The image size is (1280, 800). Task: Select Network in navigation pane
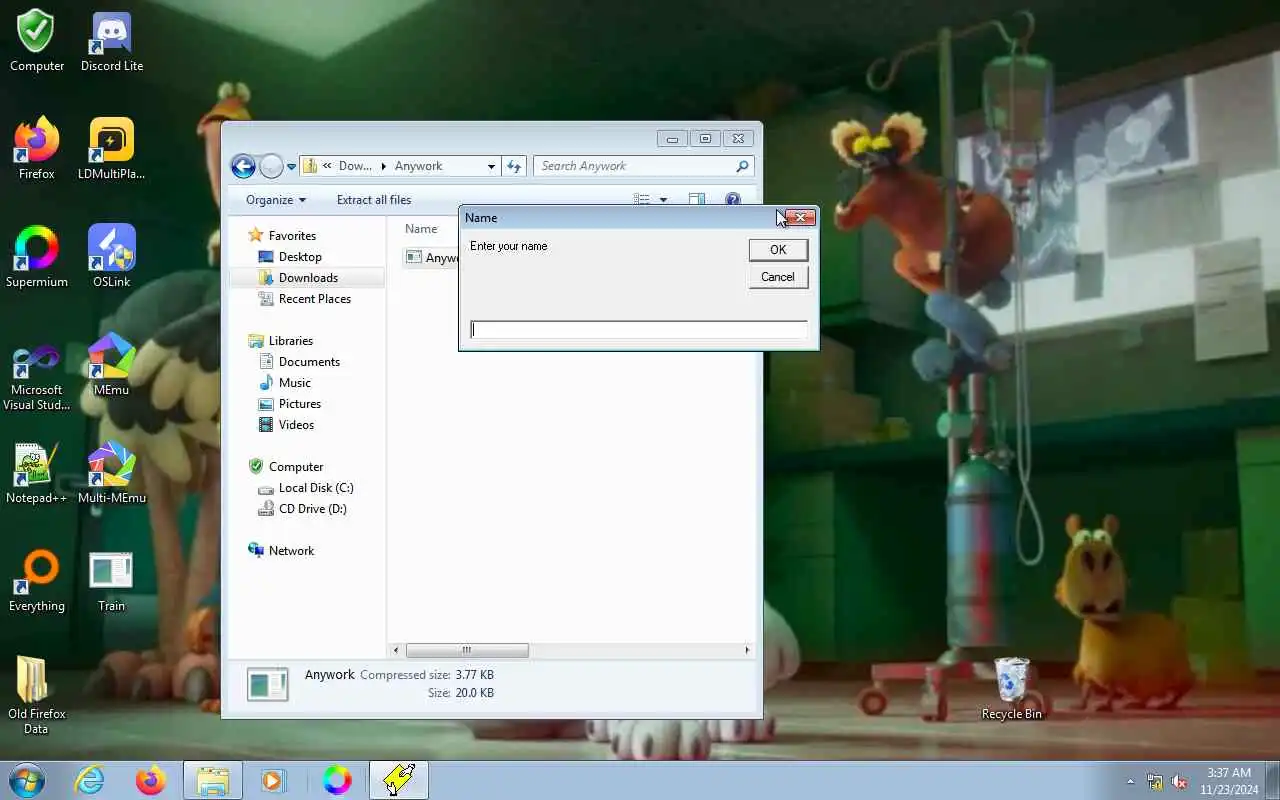tap(291, 551)
